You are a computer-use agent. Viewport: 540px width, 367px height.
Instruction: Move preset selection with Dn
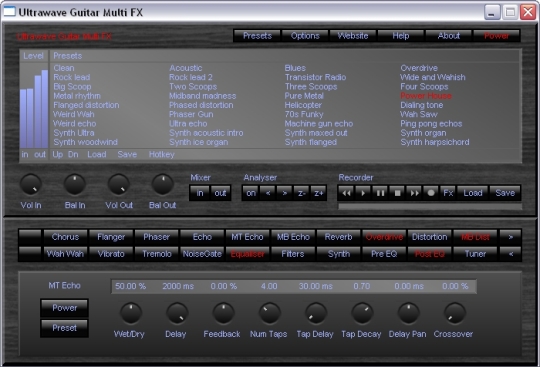pyautogui.click(x=73, y=155)
